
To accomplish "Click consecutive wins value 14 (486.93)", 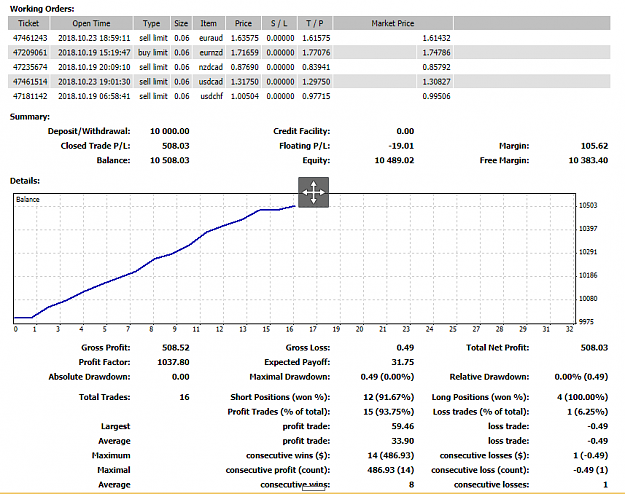I will pyautogui.click(x=391, y=455).
